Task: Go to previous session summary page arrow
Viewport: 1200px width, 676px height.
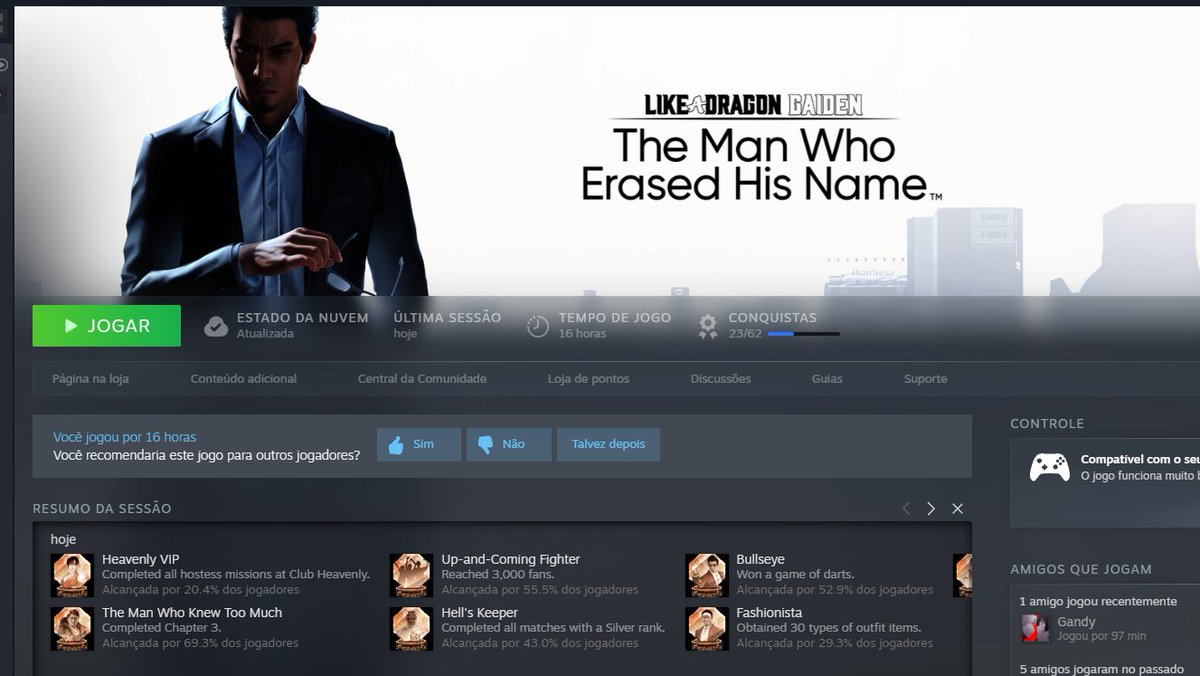Action: point(906,509)
